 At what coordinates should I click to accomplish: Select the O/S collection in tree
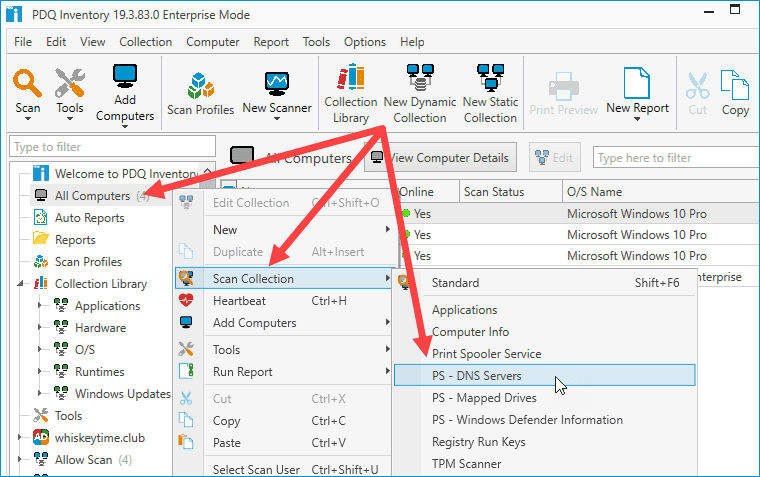[x=85, y=350]
